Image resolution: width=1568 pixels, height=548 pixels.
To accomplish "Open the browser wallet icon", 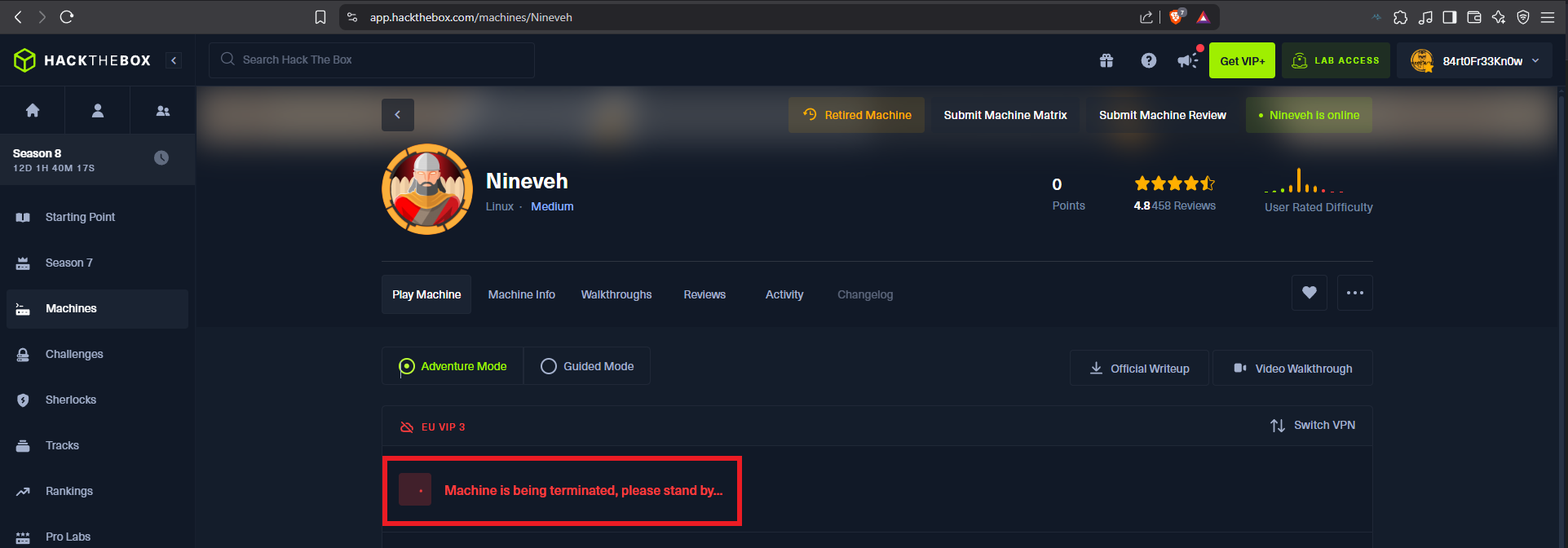I will pos(1474,17).
